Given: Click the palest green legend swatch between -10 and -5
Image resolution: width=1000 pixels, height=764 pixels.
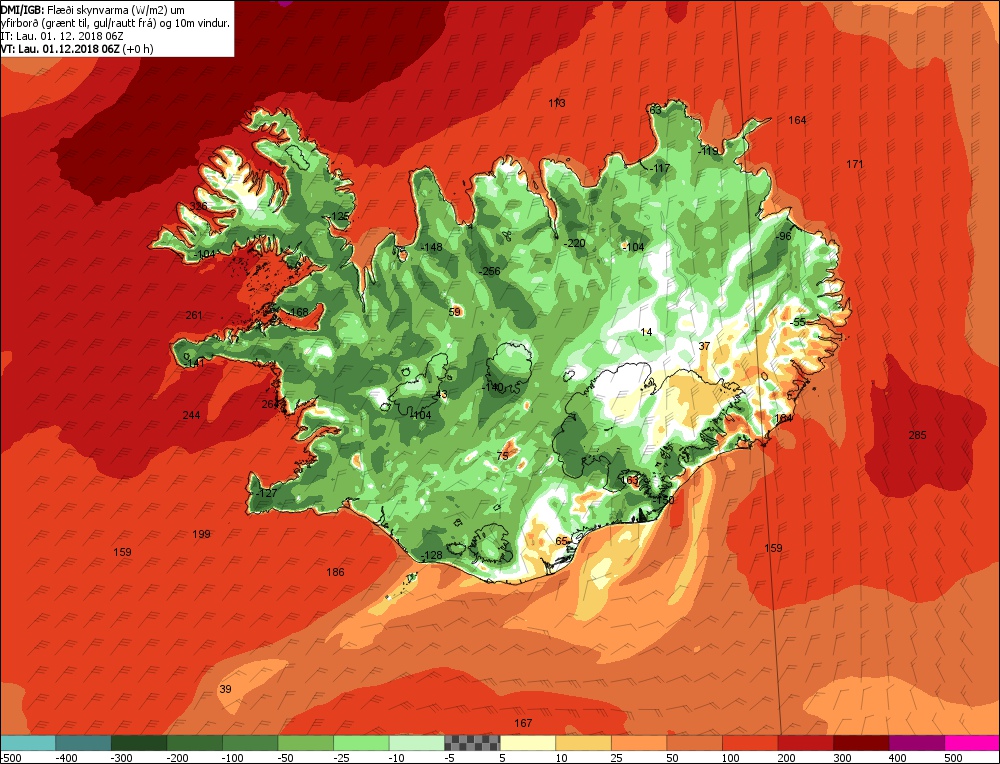Looking at the screenshot, I should pyautogui.click(x=416, y=743).
